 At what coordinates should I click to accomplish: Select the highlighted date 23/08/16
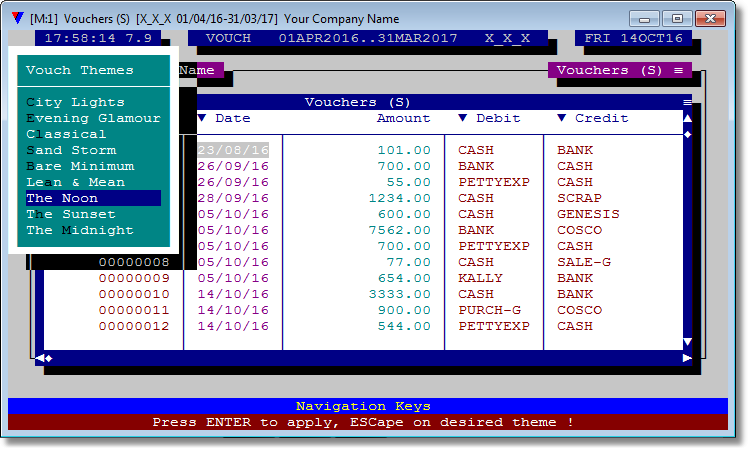click(x=233, y=150)
